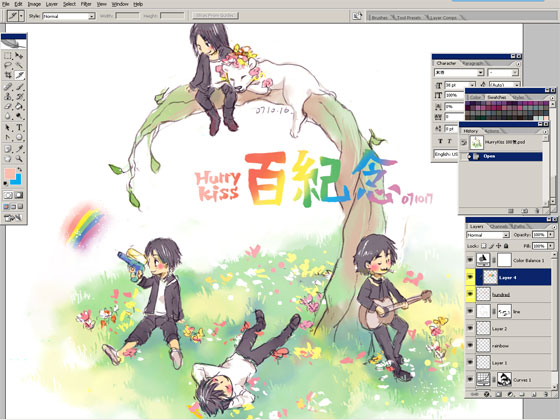
Task: Open the Fill slider arrow
Action: click(551, 246)
